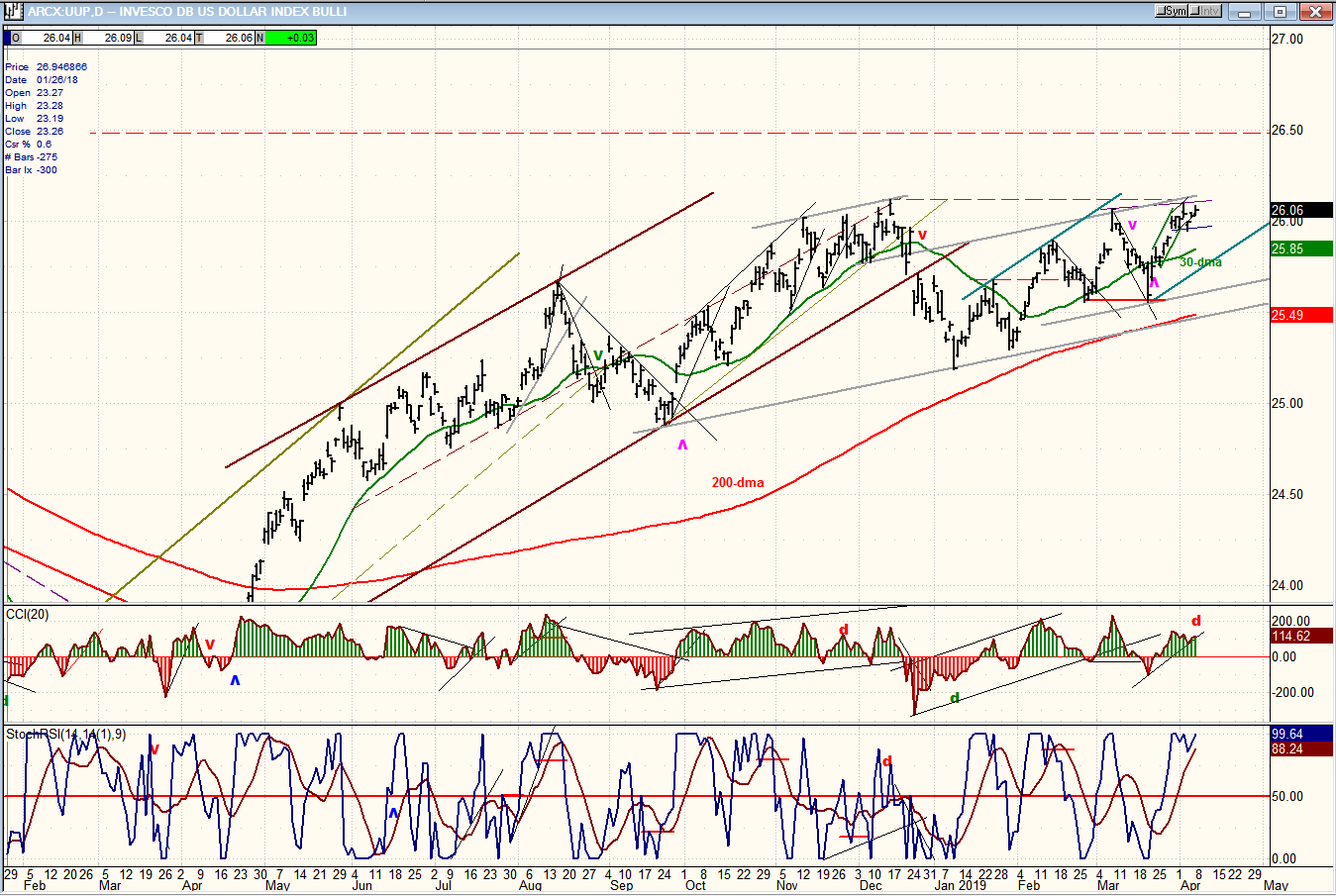Viewport: 1336px width, 896px height.
Task: Click the High price field showing 26.09
Action: [x=108, y=38]
